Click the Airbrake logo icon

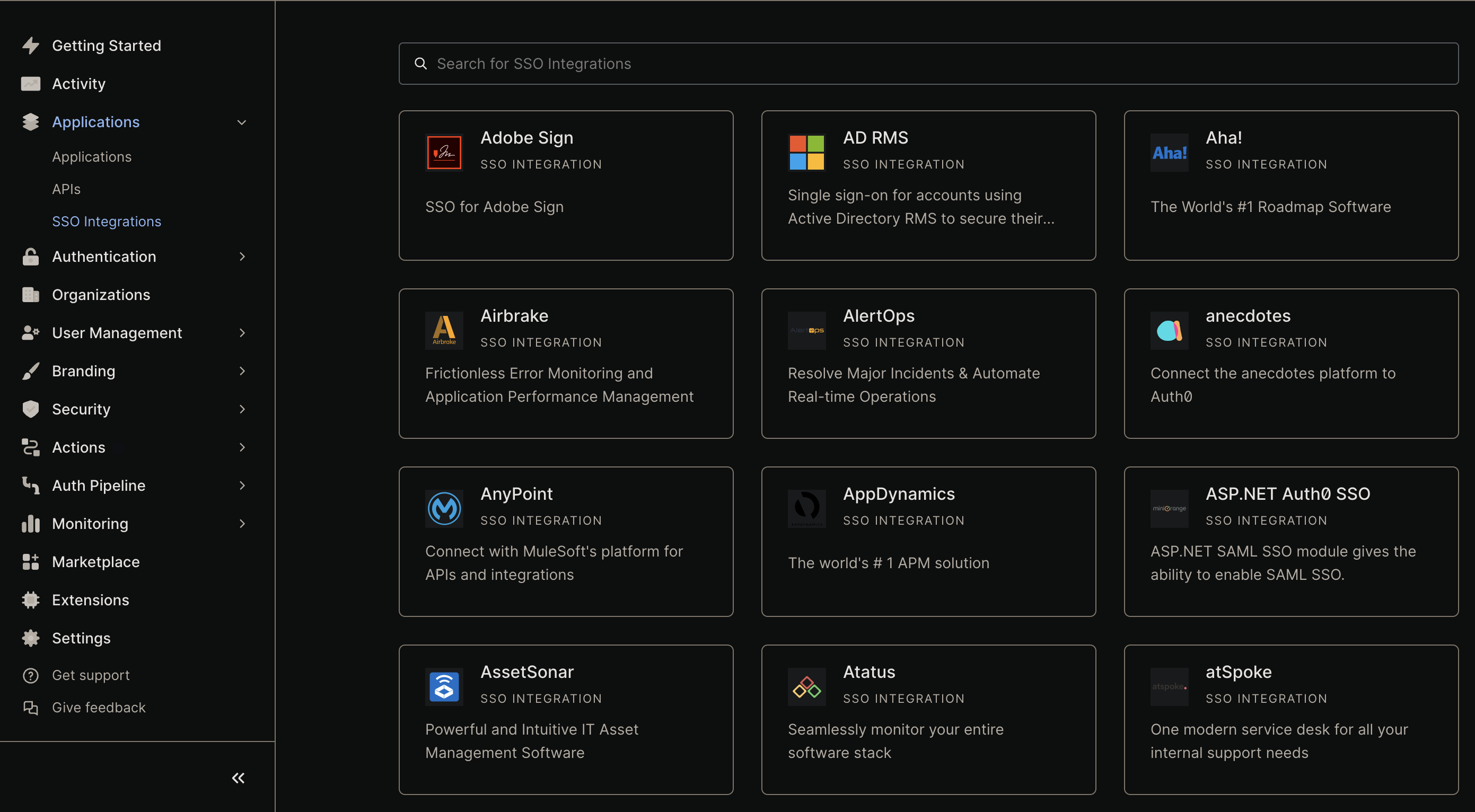(x=444, y=330)
